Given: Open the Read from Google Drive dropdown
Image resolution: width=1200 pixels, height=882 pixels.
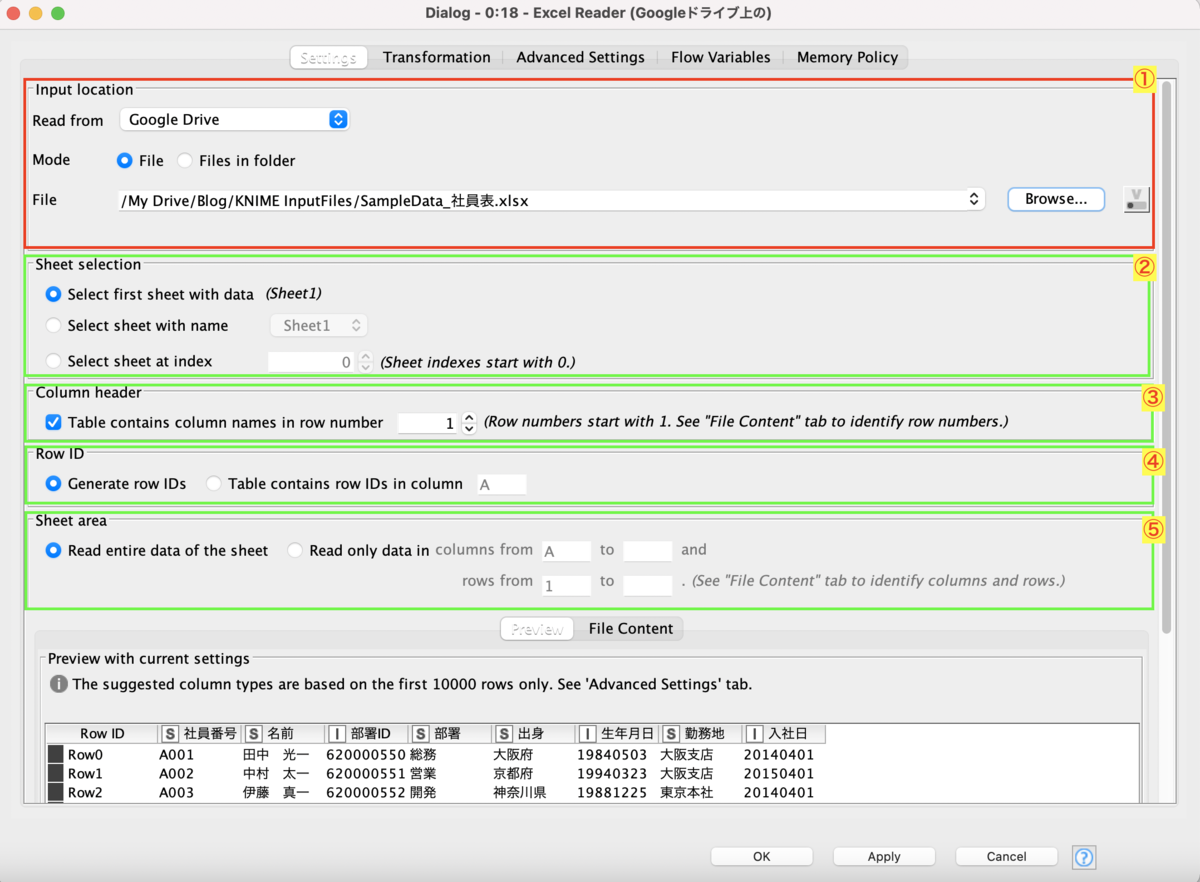Looking at the screenshot, I should (x=235, y=119).
